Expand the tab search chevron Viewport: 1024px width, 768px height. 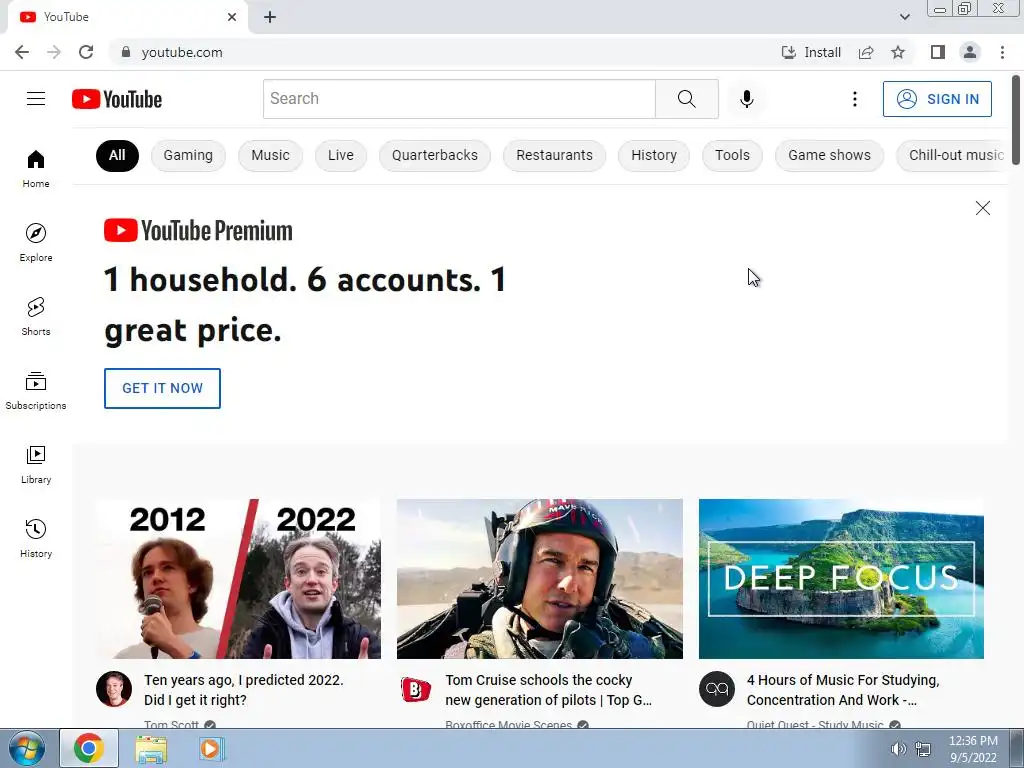click(904, 17)
